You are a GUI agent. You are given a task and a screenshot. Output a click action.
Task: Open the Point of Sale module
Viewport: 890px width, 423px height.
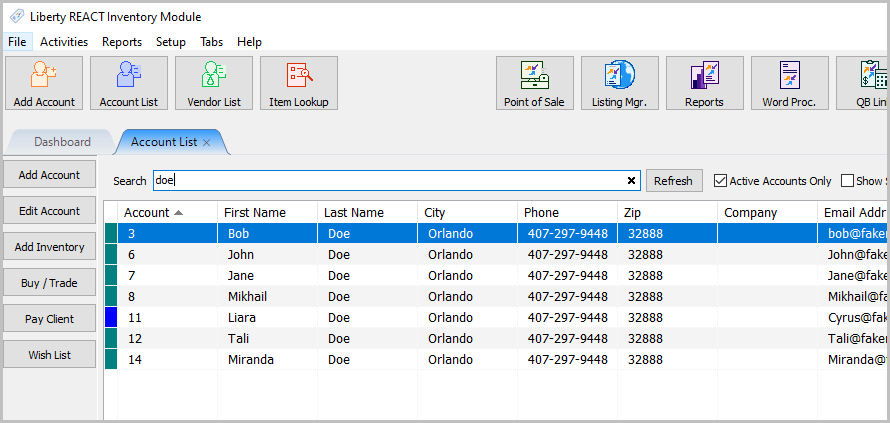[x=535, y=83]
